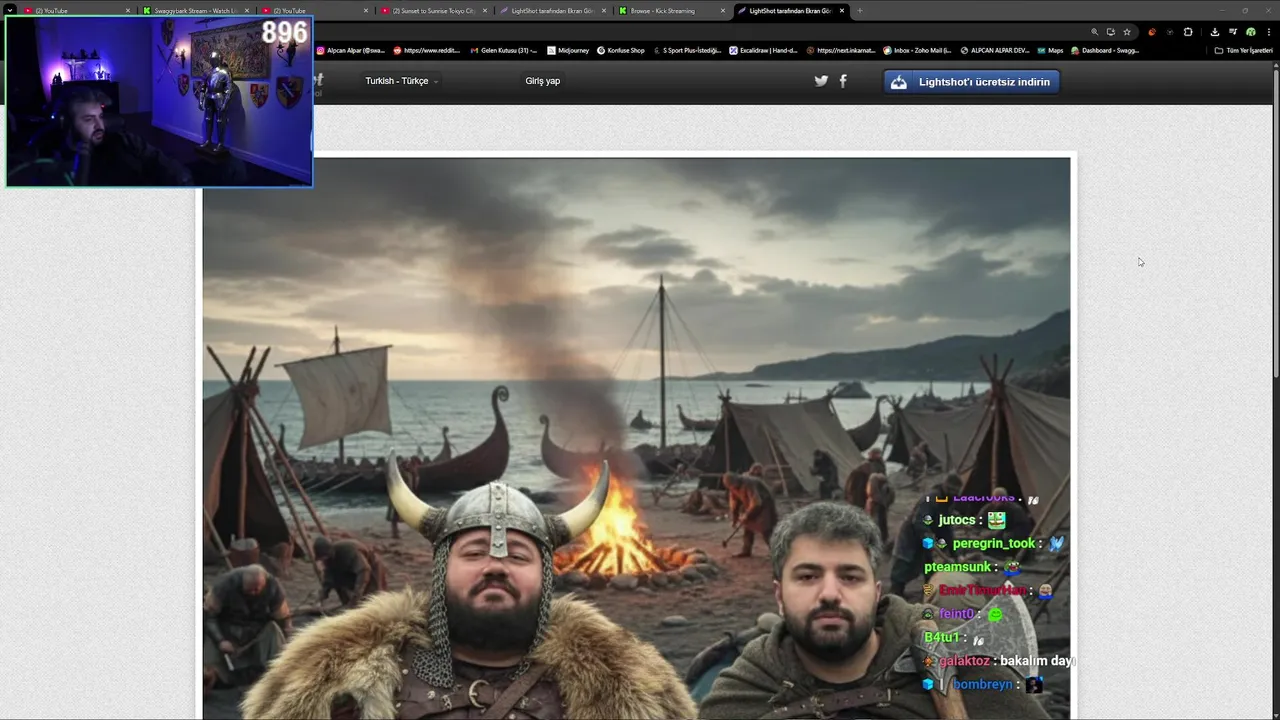Close the 'Sunset to Sunrise Tokyo' tab
1280x720 pixels.
coord(485,11)
